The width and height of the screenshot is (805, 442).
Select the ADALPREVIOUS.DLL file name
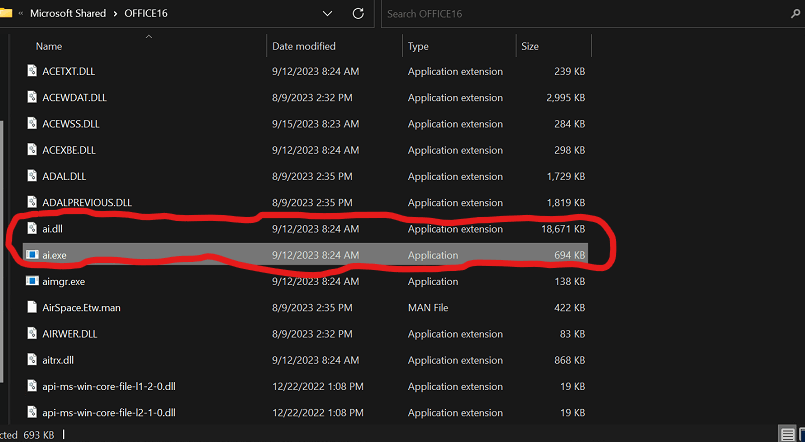pyautogui.click(x=87, y=202)
